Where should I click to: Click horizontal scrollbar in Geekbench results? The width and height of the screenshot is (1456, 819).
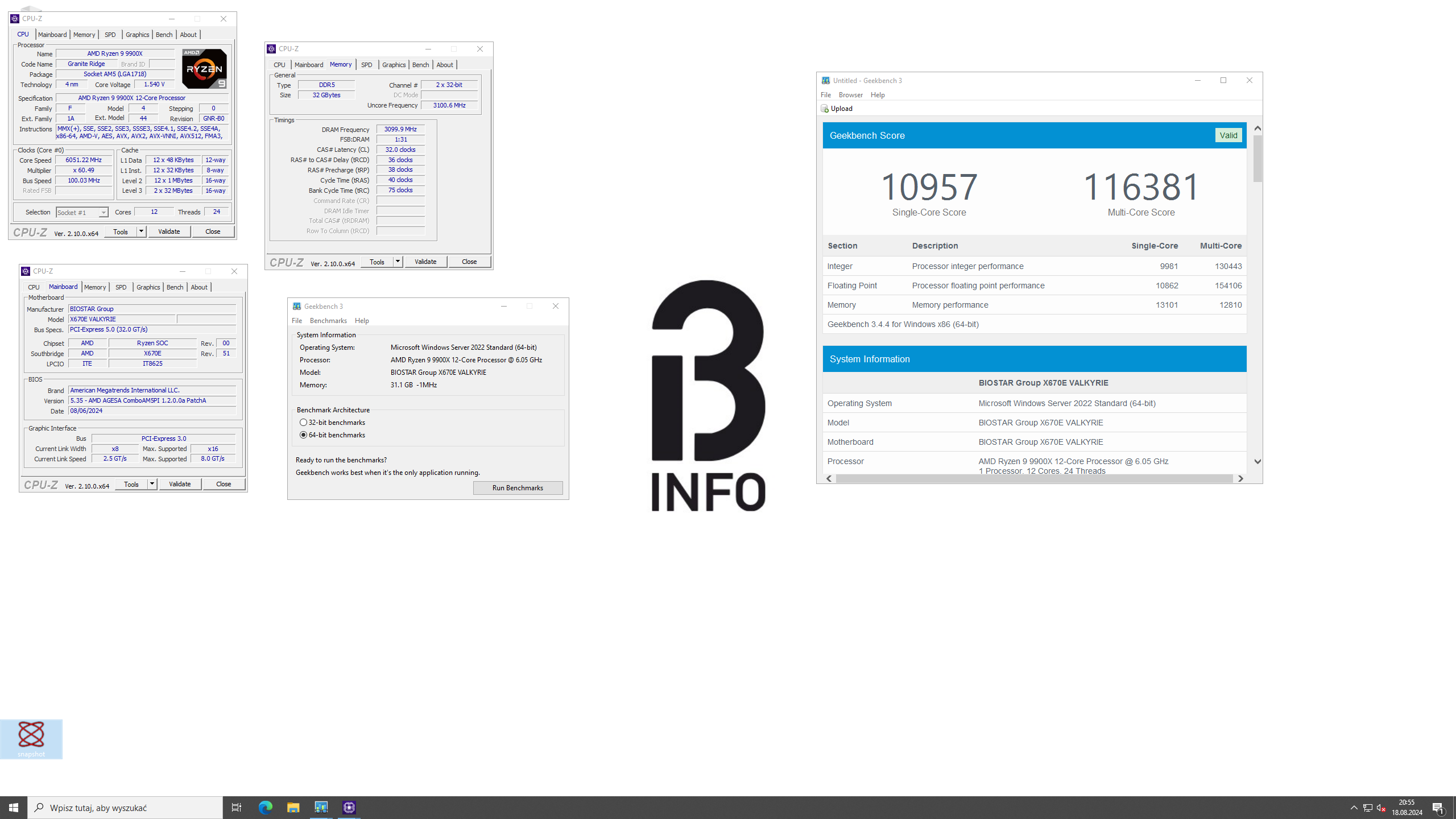click(x=1034, y=479)
